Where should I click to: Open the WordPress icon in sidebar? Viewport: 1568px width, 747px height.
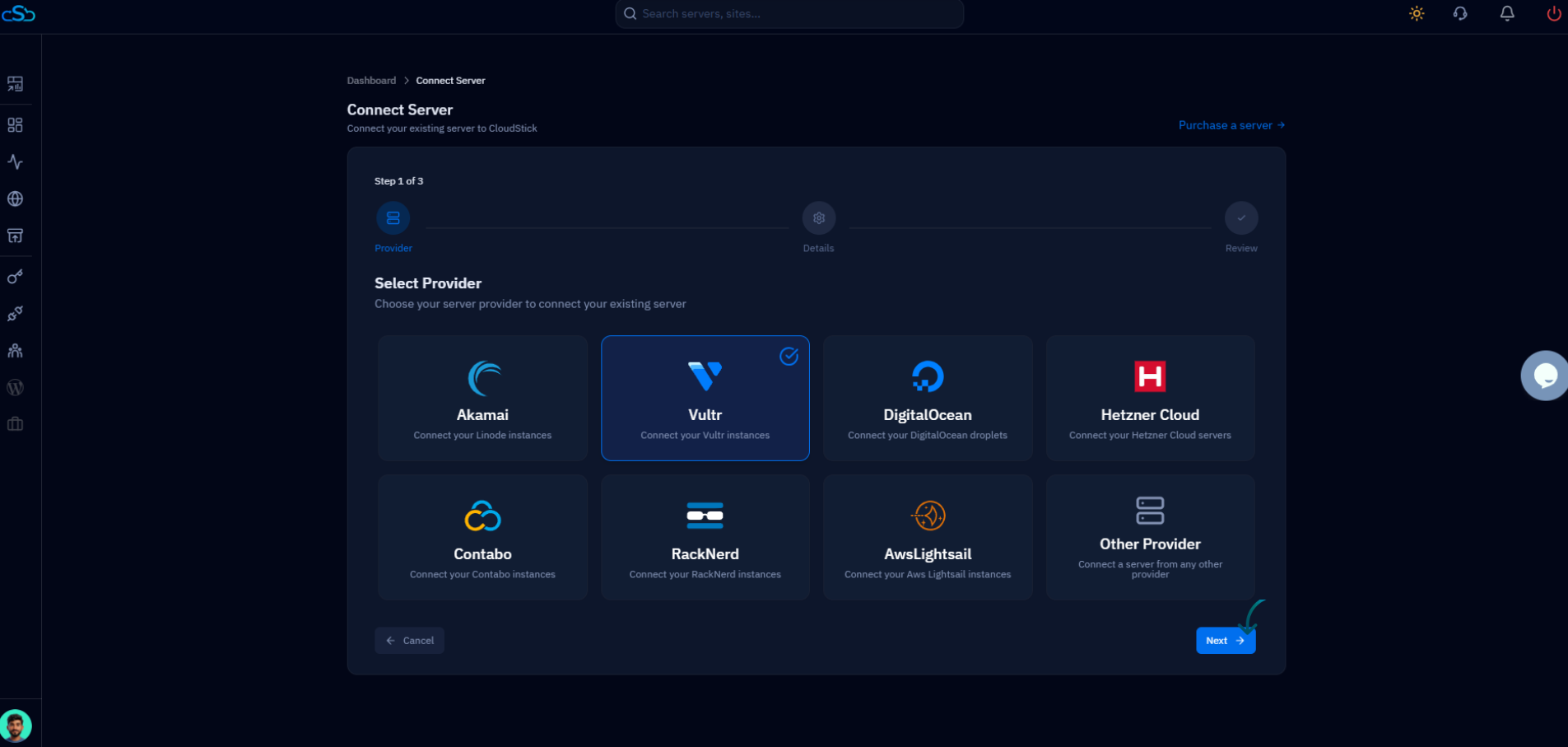tap(15, 387)
